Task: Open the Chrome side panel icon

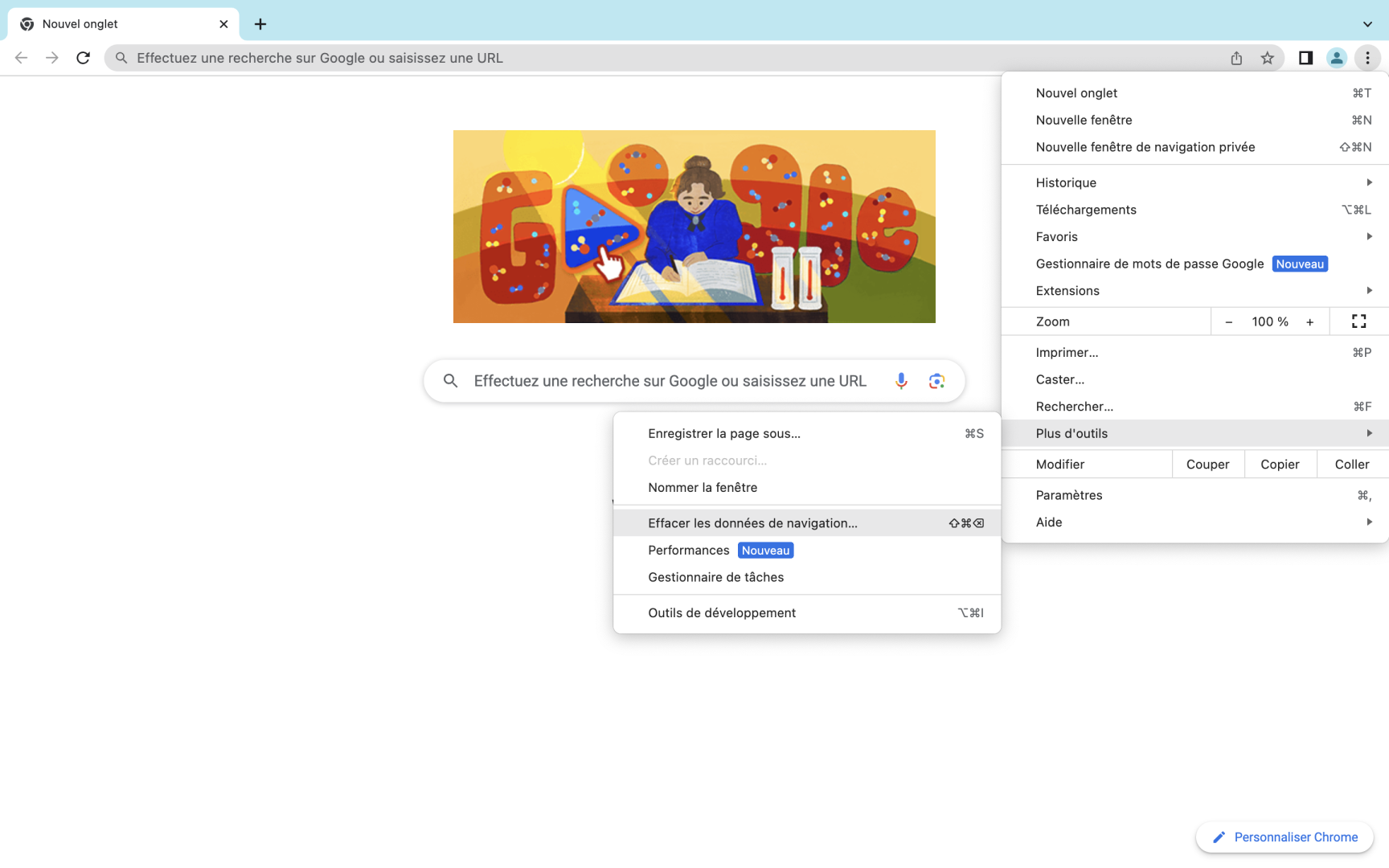Action: pos(1305,58)
